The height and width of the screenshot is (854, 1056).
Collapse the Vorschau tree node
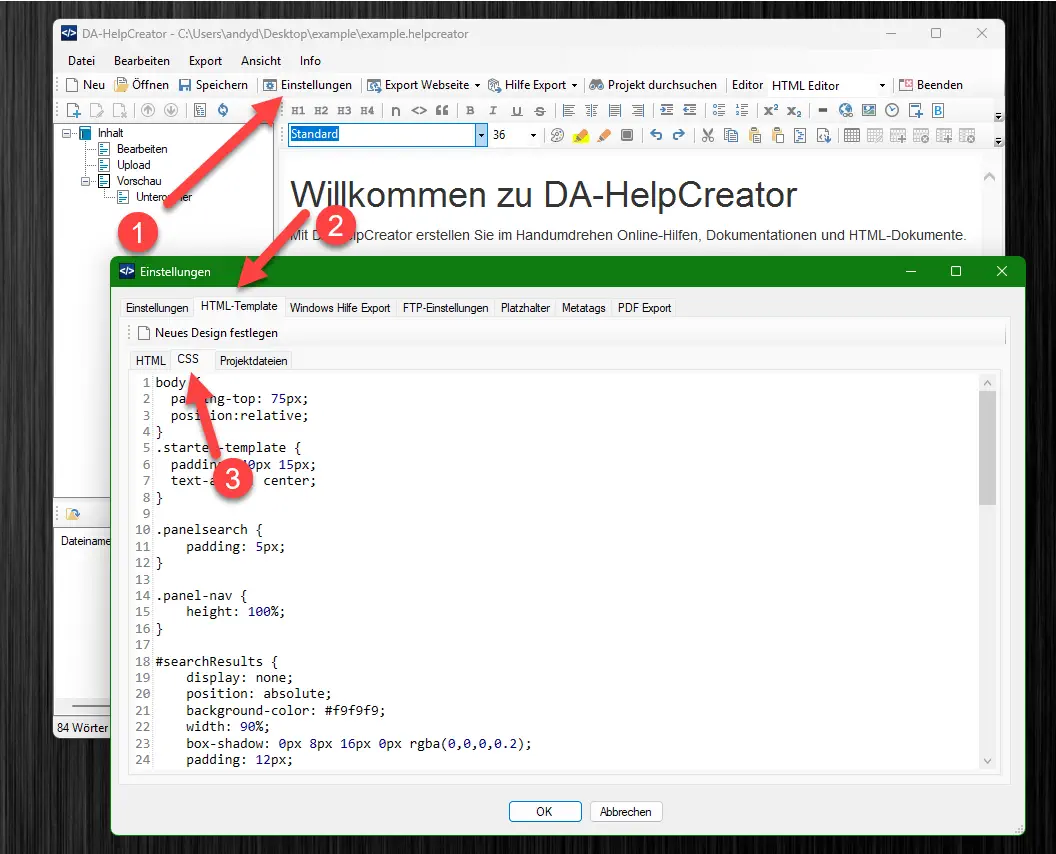click(x=87, y=181)
